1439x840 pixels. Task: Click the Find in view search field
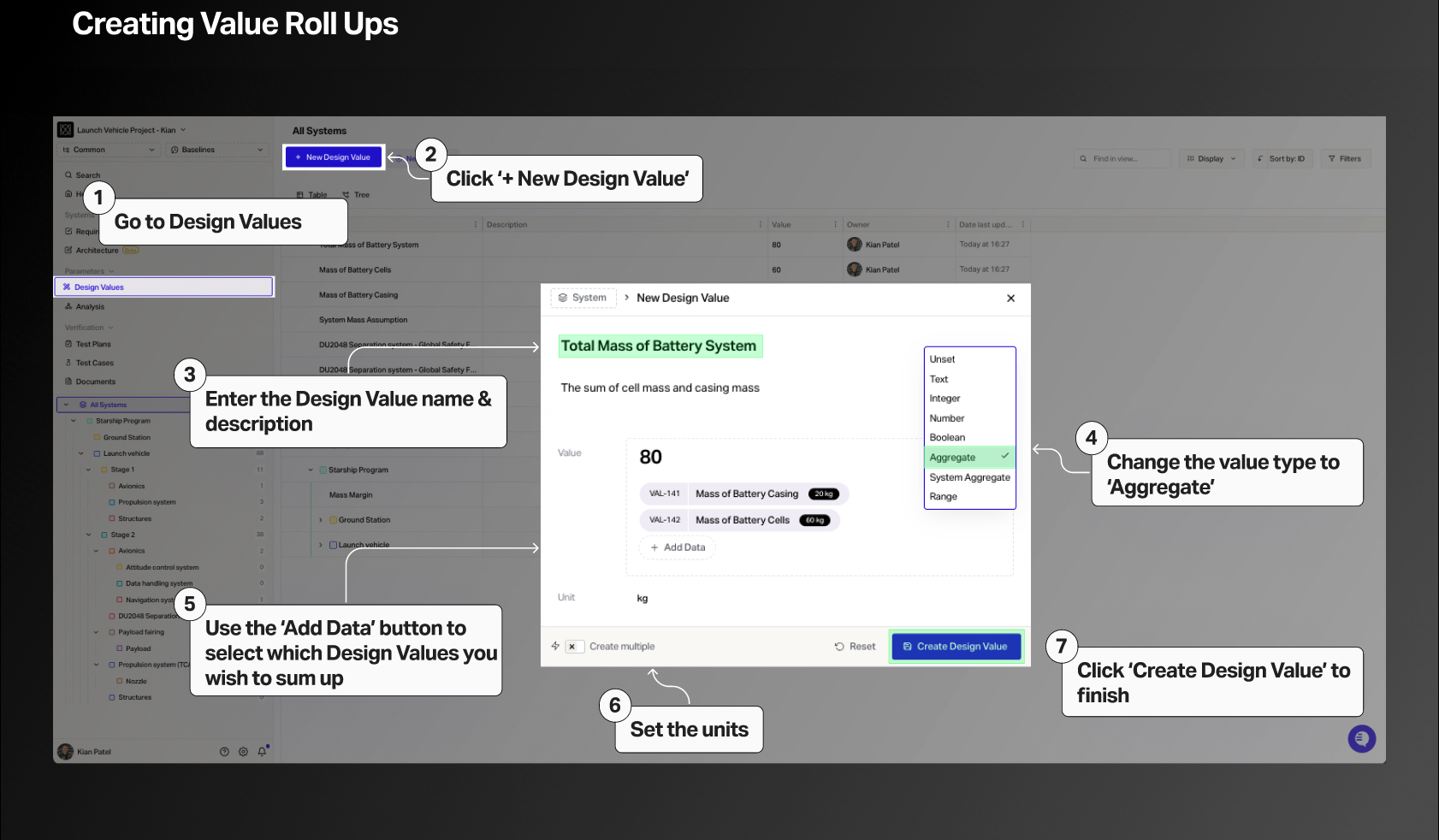click(1122, 158)
